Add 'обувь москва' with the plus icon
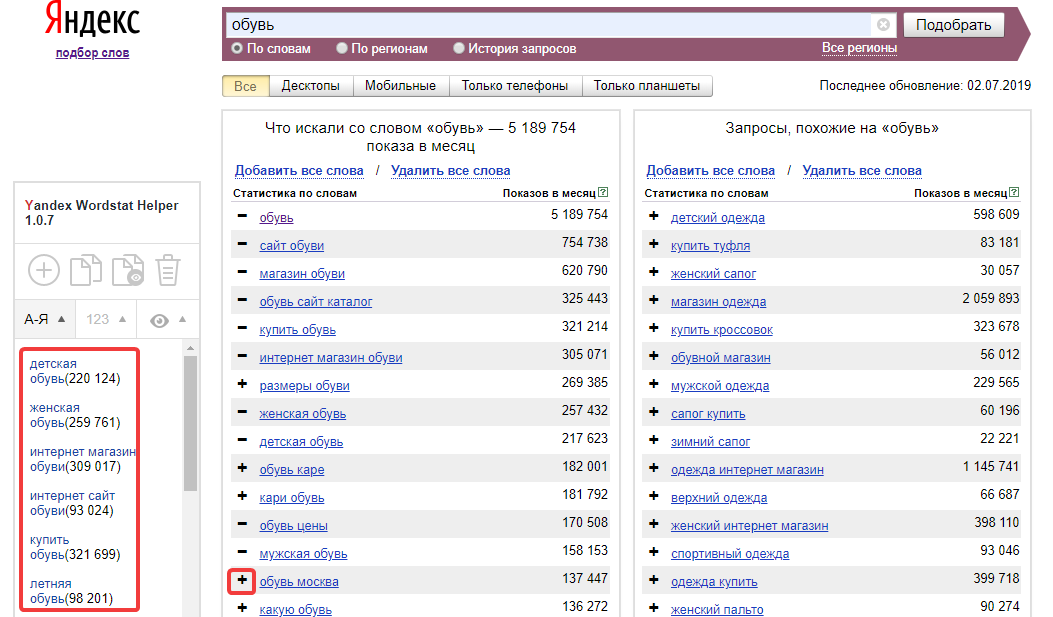 tap(242, 580)
